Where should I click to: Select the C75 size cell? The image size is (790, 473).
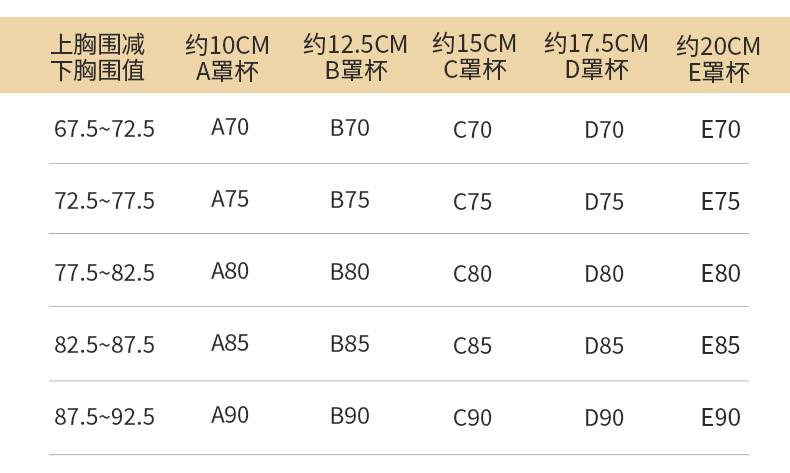472,202
